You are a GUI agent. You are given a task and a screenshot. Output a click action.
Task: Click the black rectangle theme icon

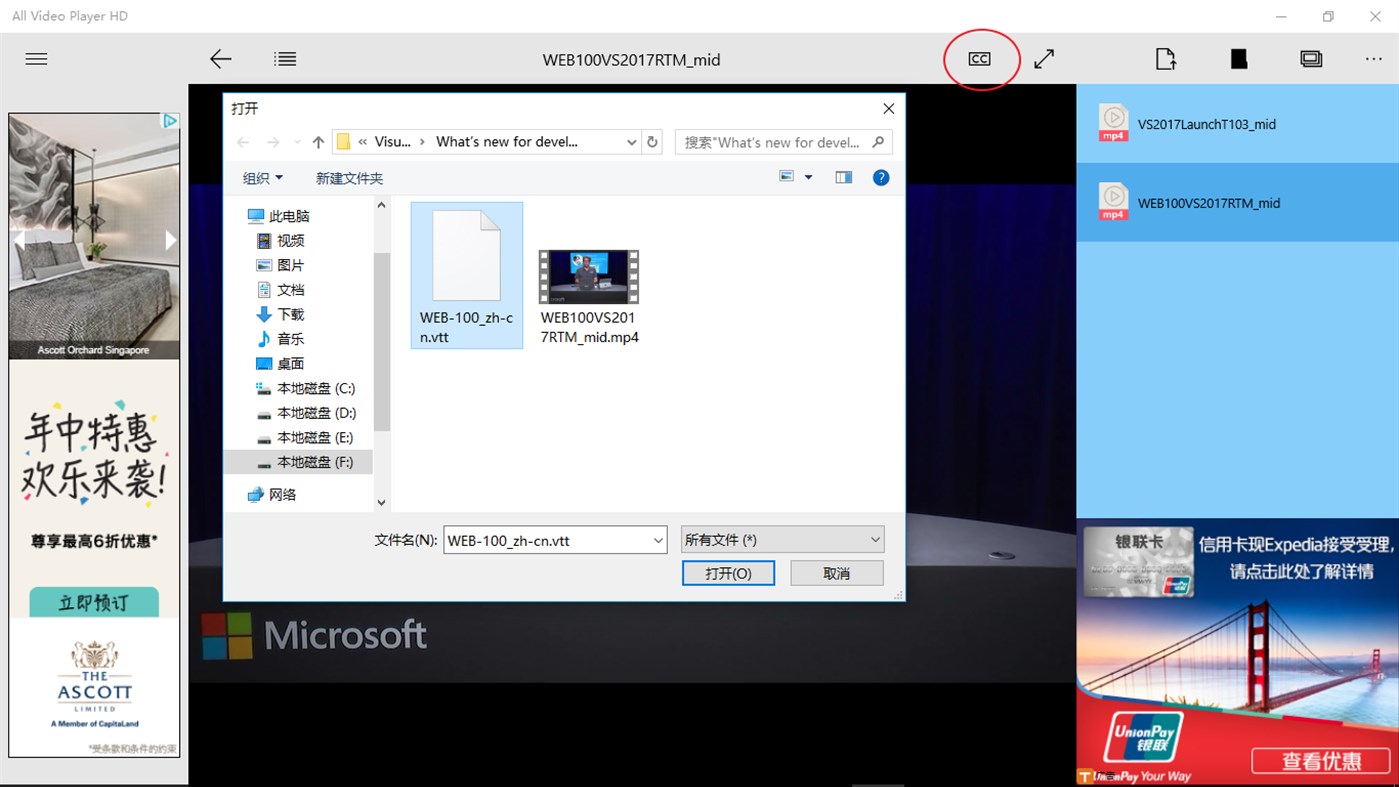click(x=1238, y=58)
